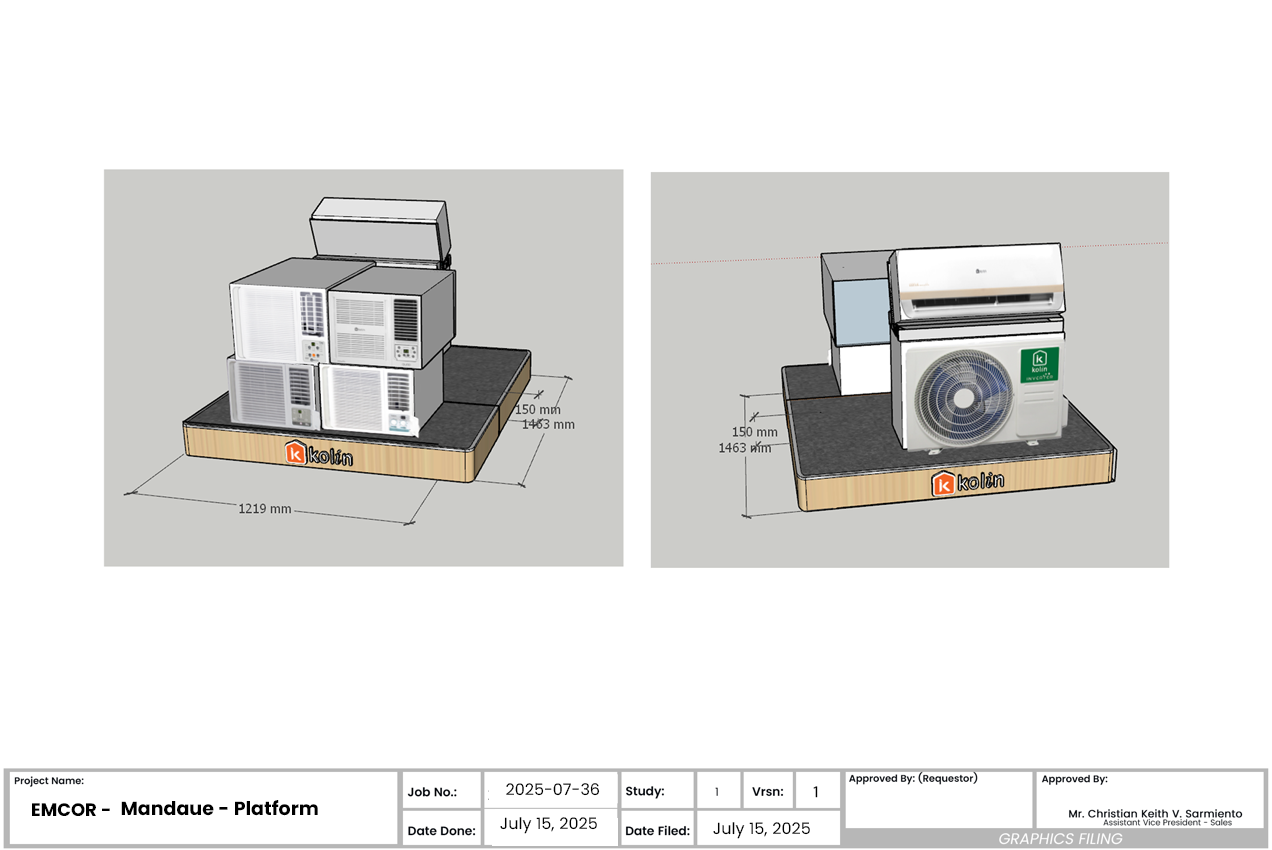Click the wall-mounted unit atop left view

378,229
